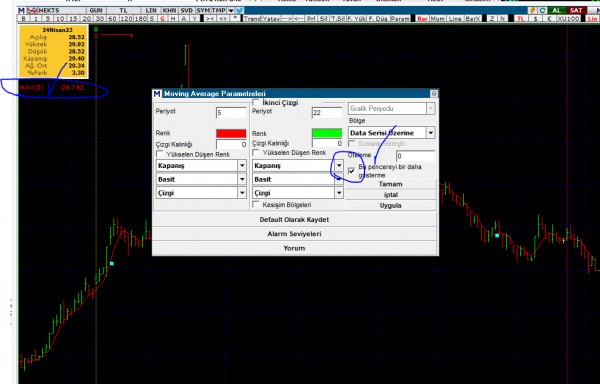Click the green AL buy button
The height and width of the screenshot is (384, 600).
(x=556, y=10)
